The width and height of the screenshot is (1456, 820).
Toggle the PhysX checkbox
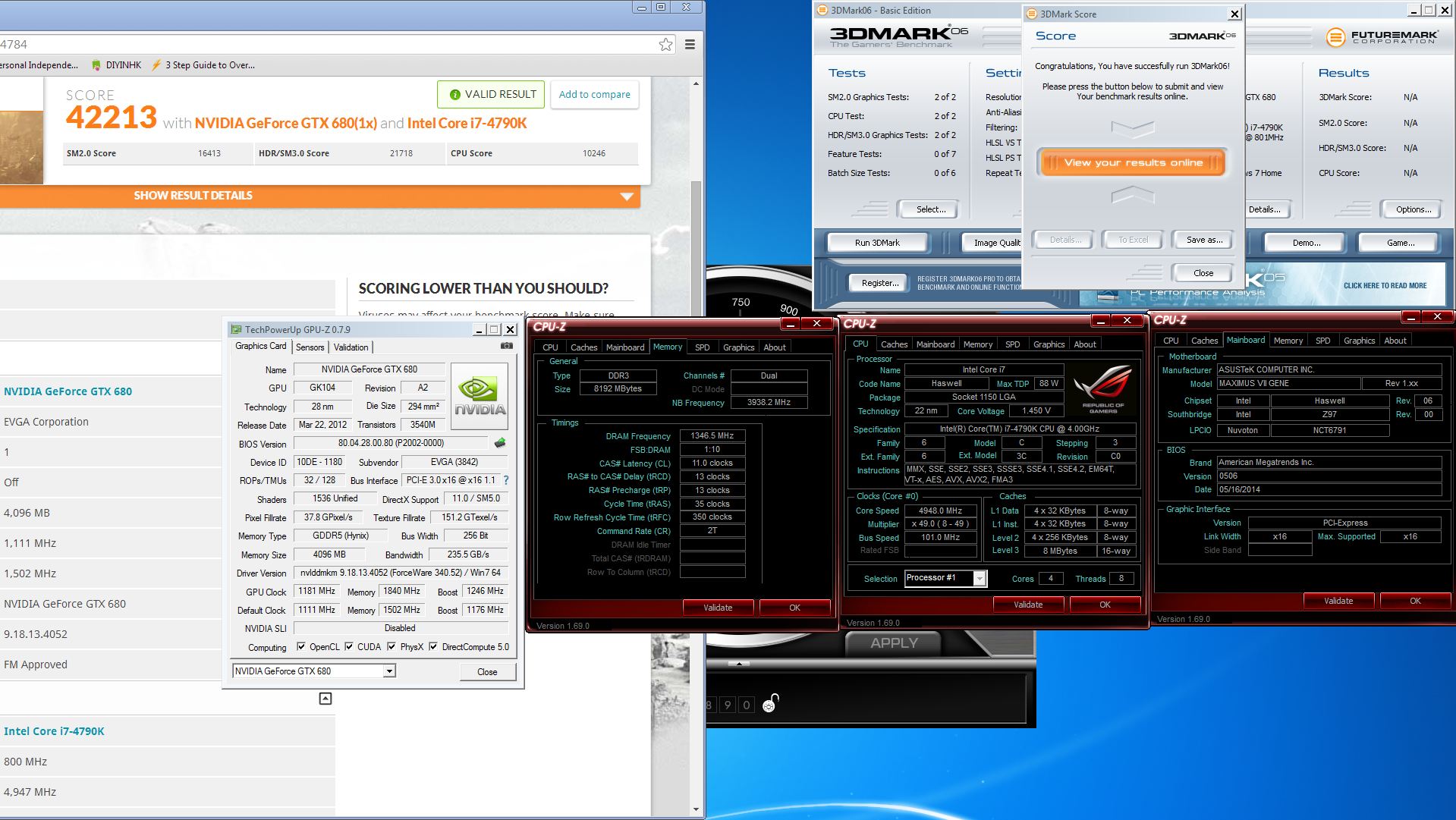click(x=392, y=647)
